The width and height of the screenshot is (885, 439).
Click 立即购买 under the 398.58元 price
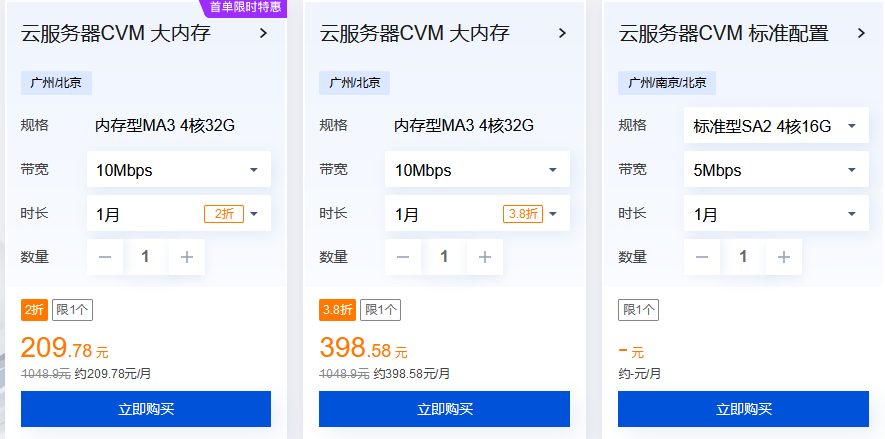[444, 409]
